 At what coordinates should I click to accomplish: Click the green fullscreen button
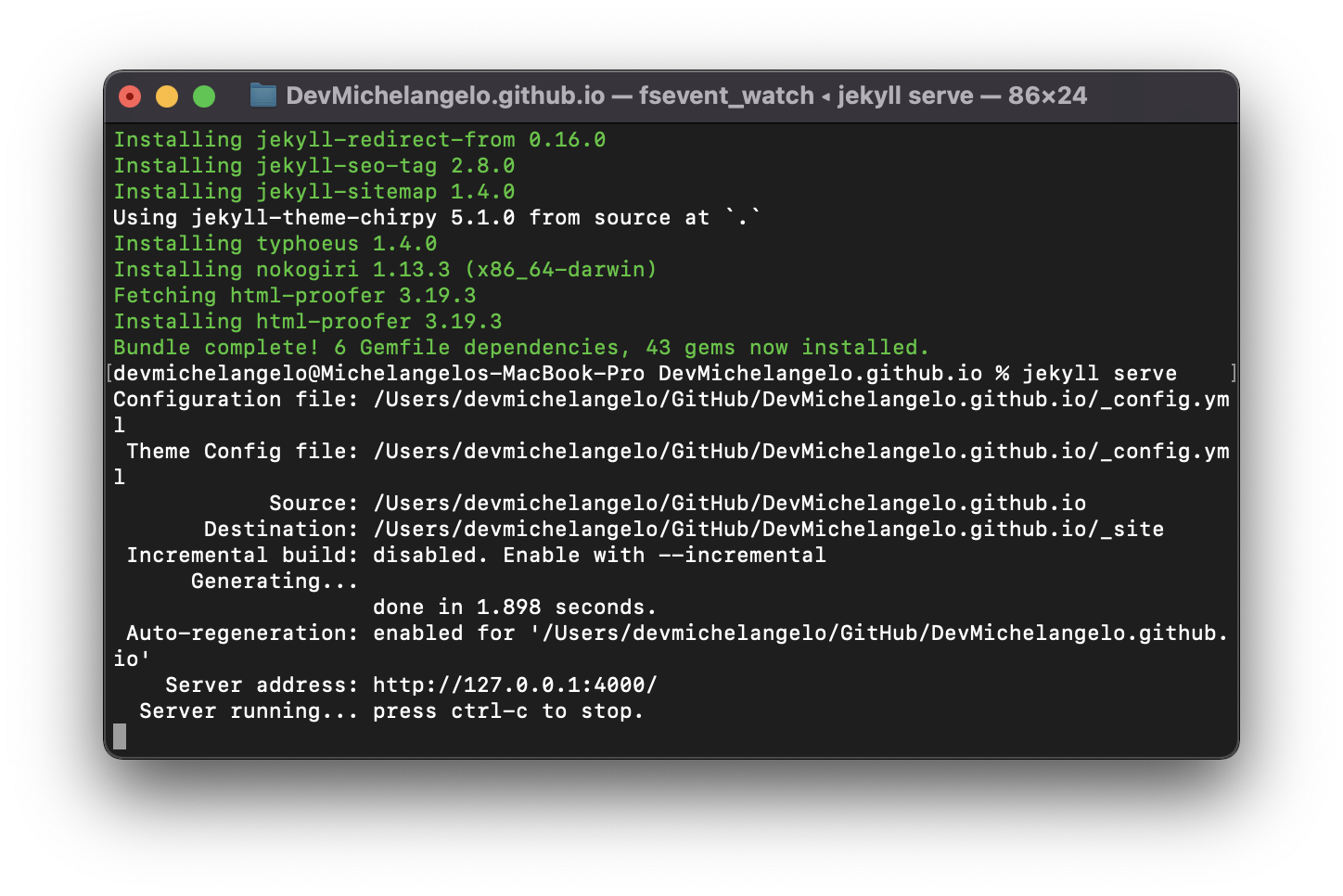pos(203,95)
